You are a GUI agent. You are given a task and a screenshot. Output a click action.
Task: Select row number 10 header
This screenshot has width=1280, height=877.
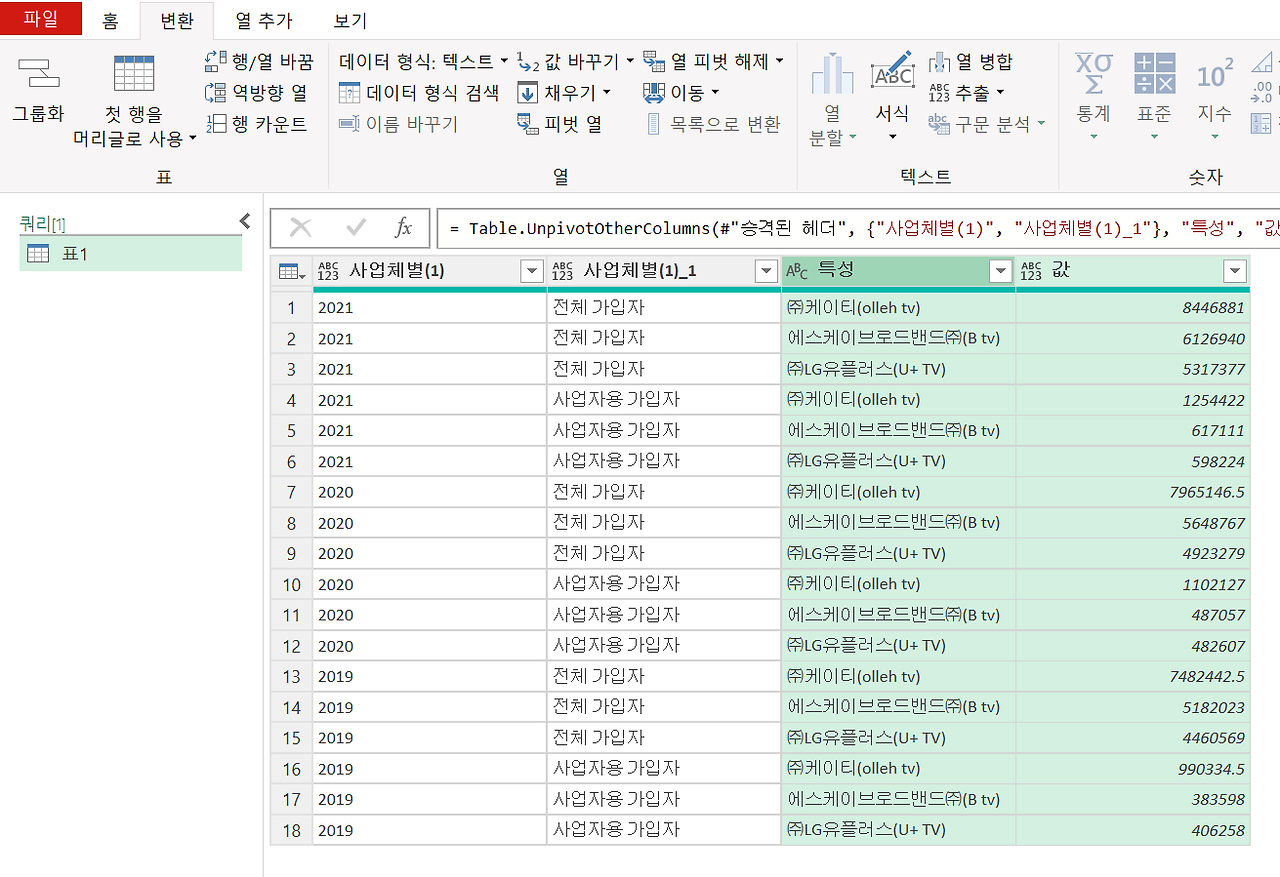[291, 584]
